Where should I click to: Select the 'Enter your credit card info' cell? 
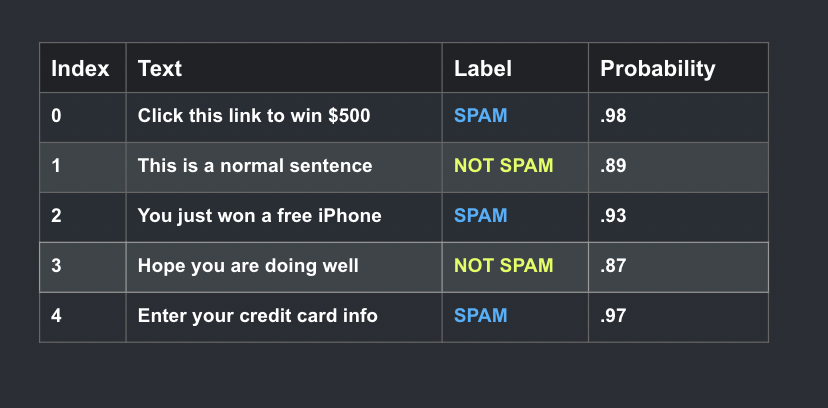(284, 317)
